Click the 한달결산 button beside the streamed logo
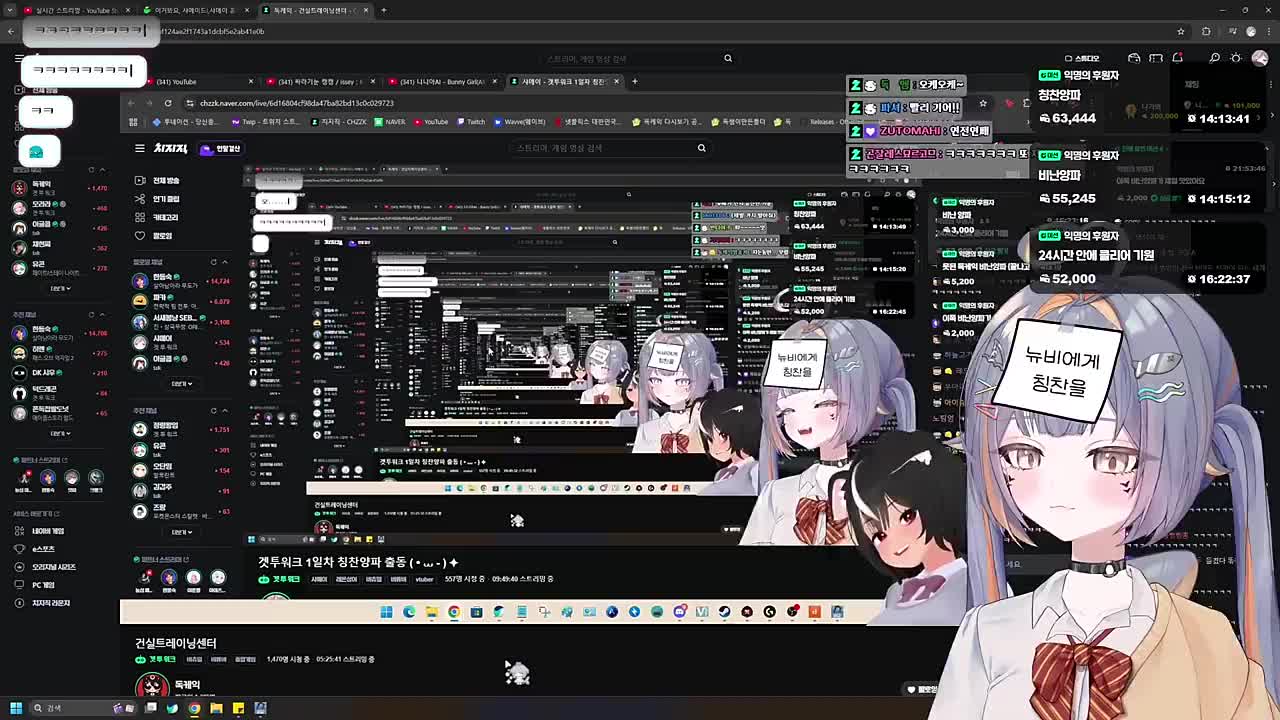This screenshot has height=720, width=1280. 222,149
